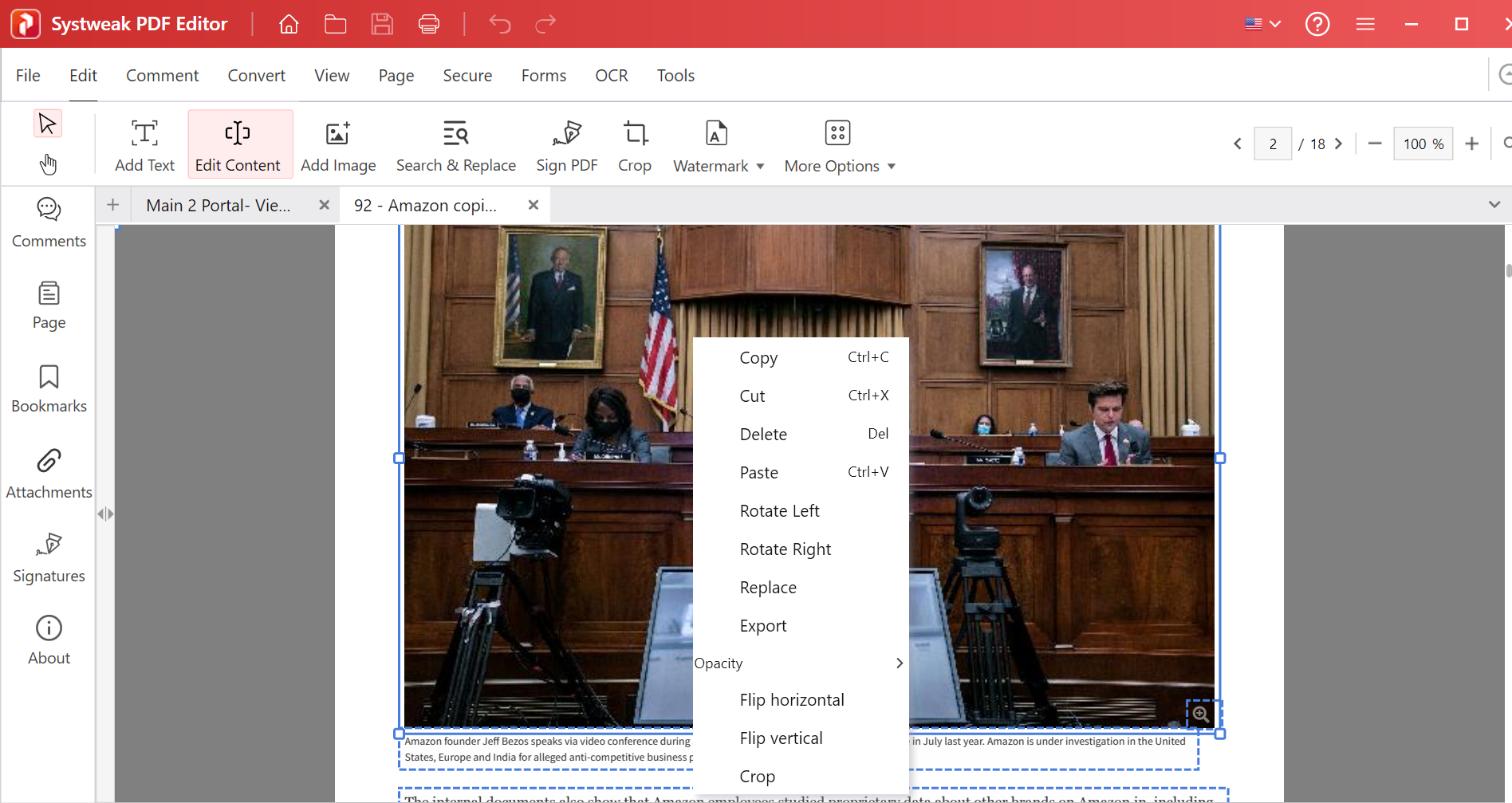Screen dimensions: 1512x803
Task: Open the Attachments sidebar panel
Action: 49,474
